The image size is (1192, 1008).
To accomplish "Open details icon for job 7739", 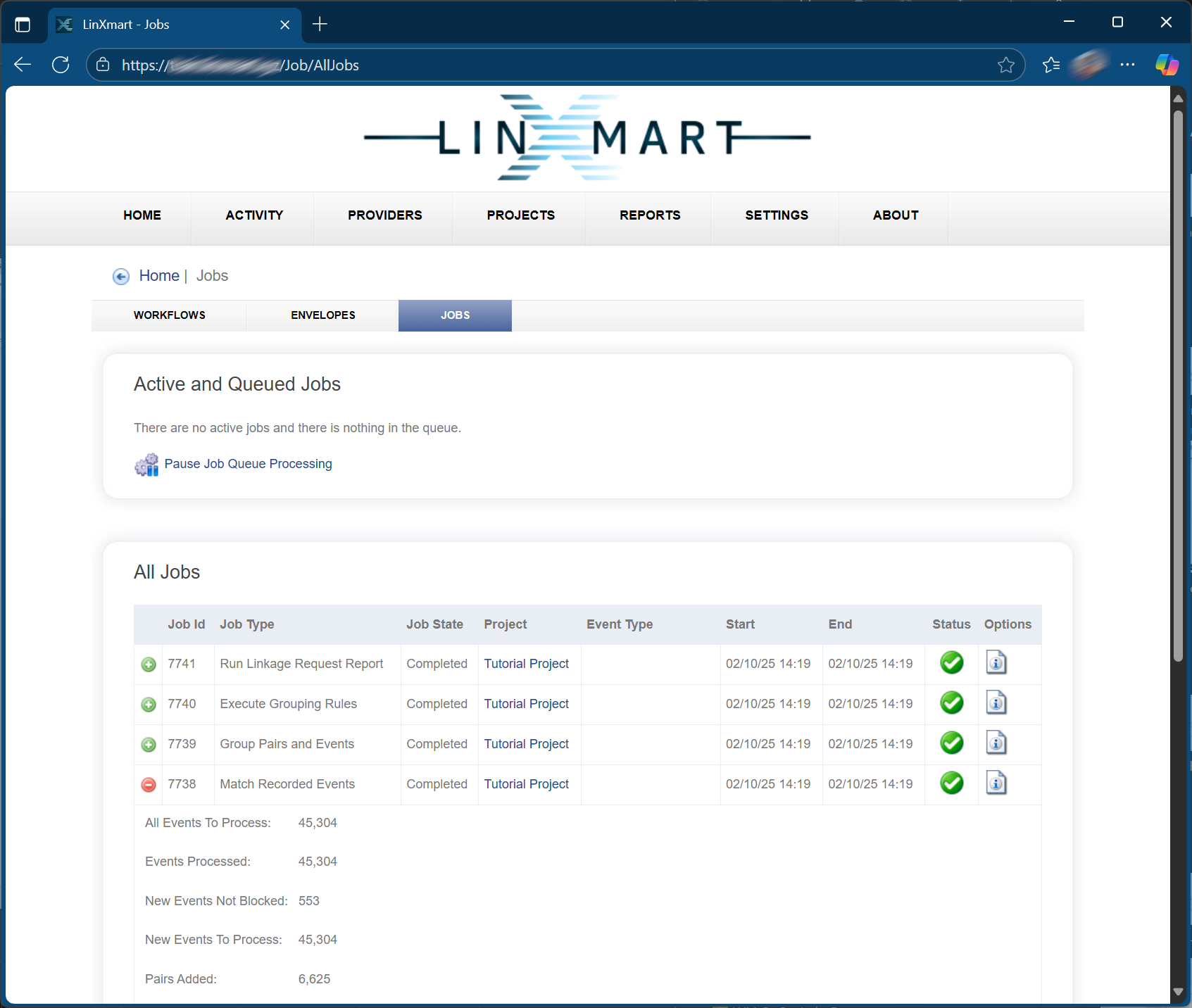I will click(996, 743).
